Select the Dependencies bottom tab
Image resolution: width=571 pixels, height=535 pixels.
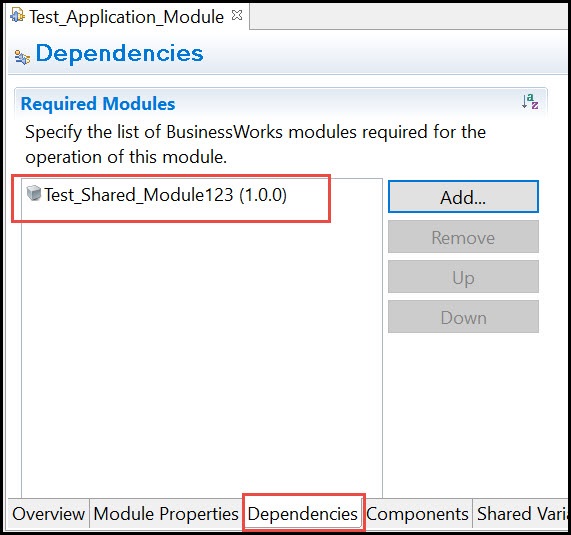tap(303, 514)
